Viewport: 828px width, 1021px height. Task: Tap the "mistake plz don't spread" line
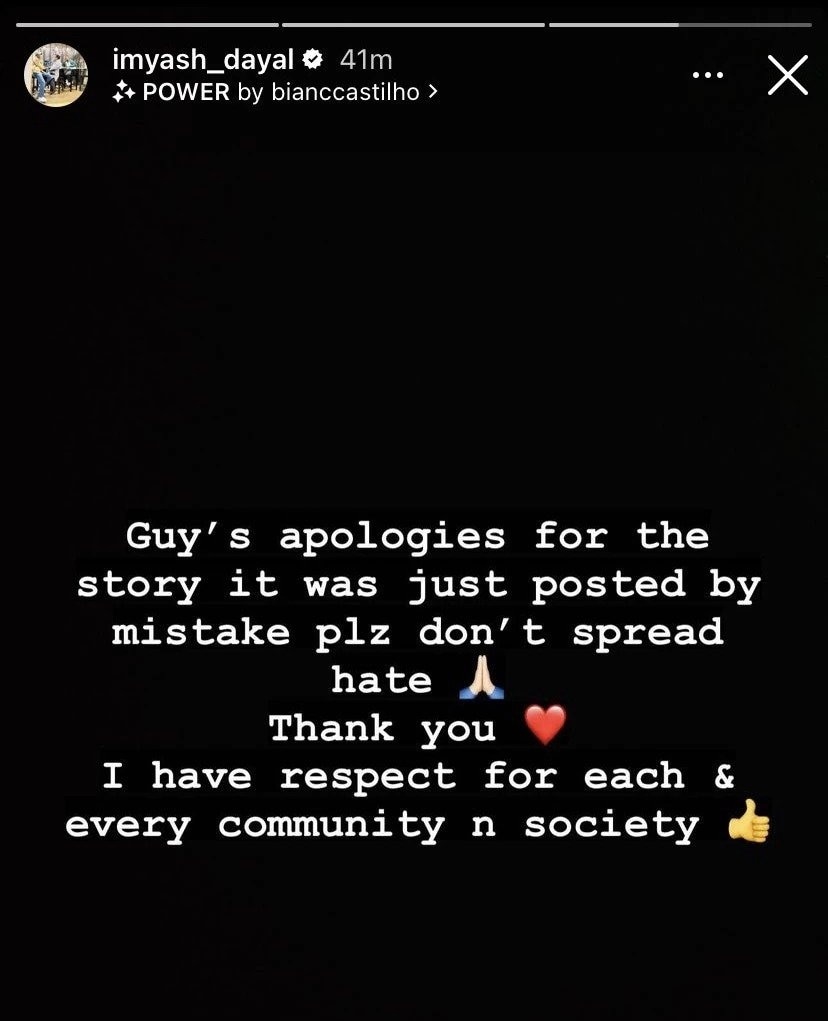(417, 633)
